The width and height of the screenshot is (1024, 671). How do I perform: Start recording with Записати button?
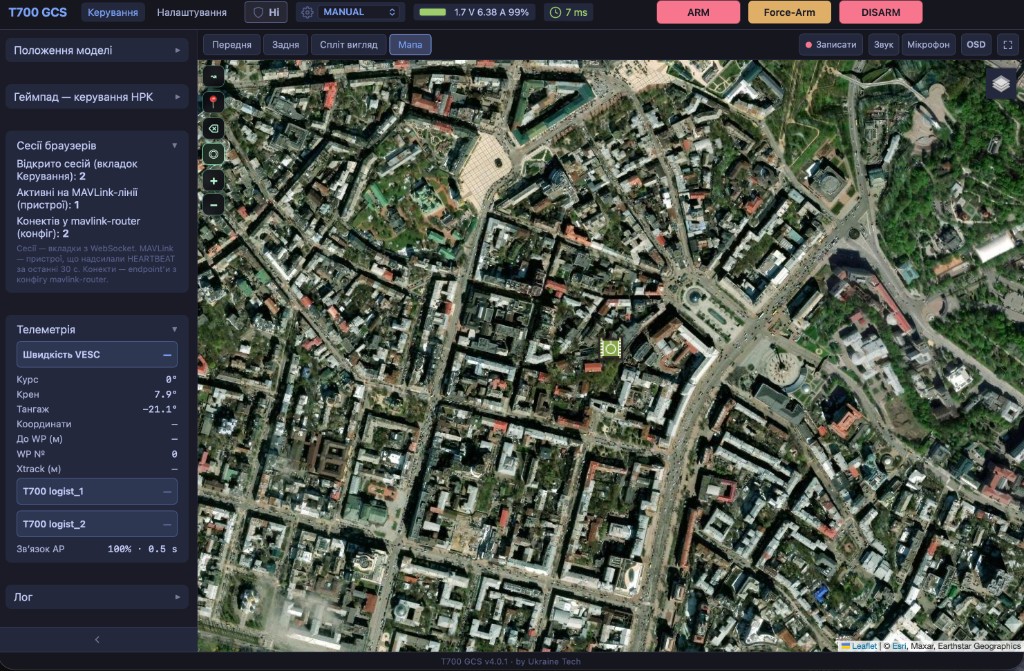coord(831,44)
